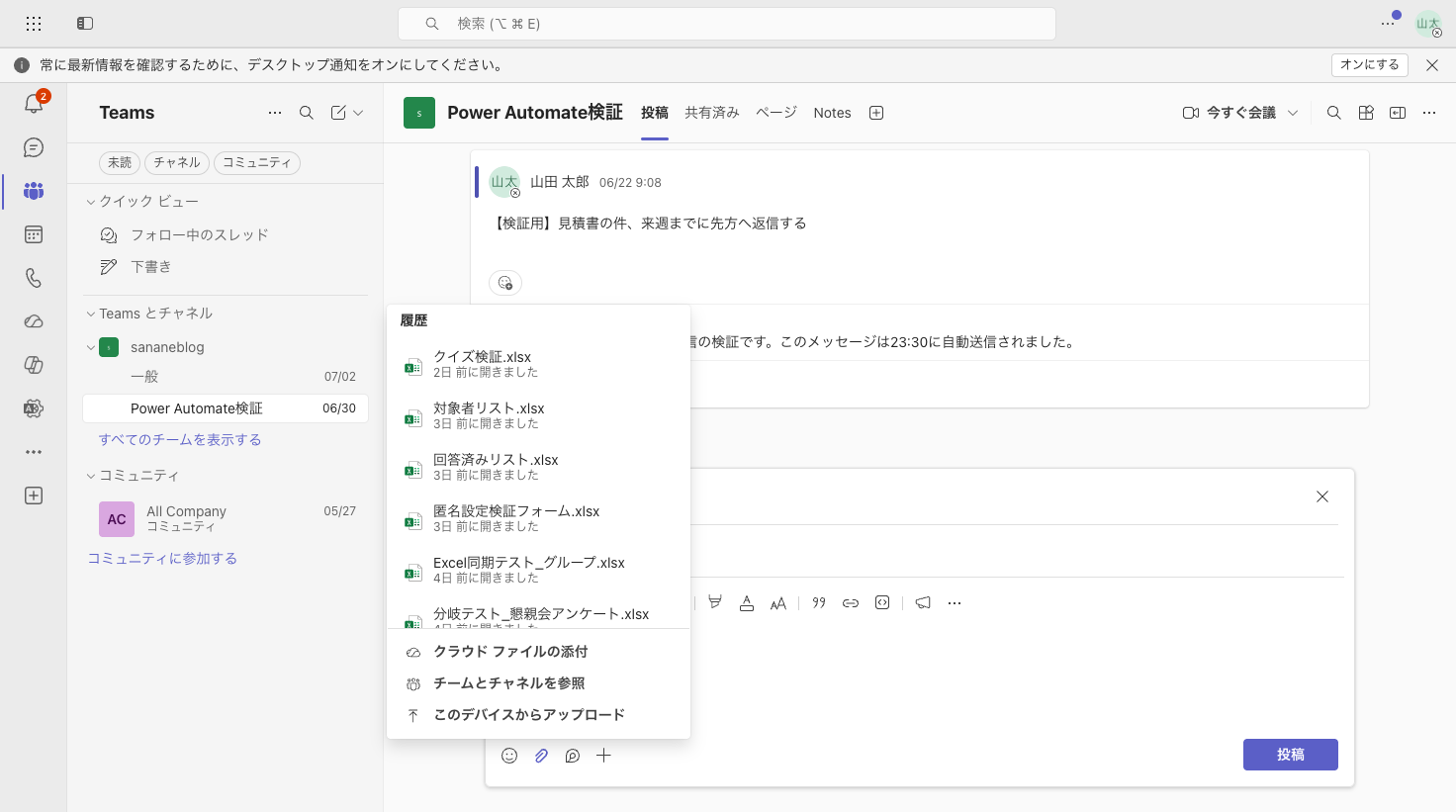
Task: Switch to the Notes tab
Action: [x=832, y=113]
